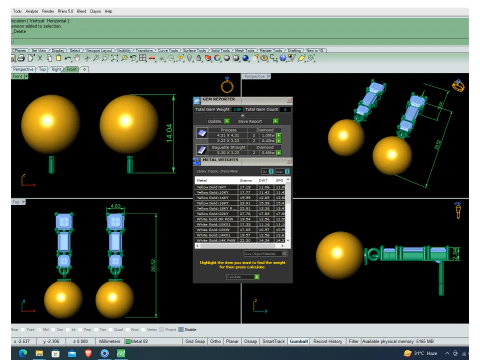Click the Zoom Extents icon
Image resolution: width=480 pixels, height=360 pixels.
tap(114, 58)
